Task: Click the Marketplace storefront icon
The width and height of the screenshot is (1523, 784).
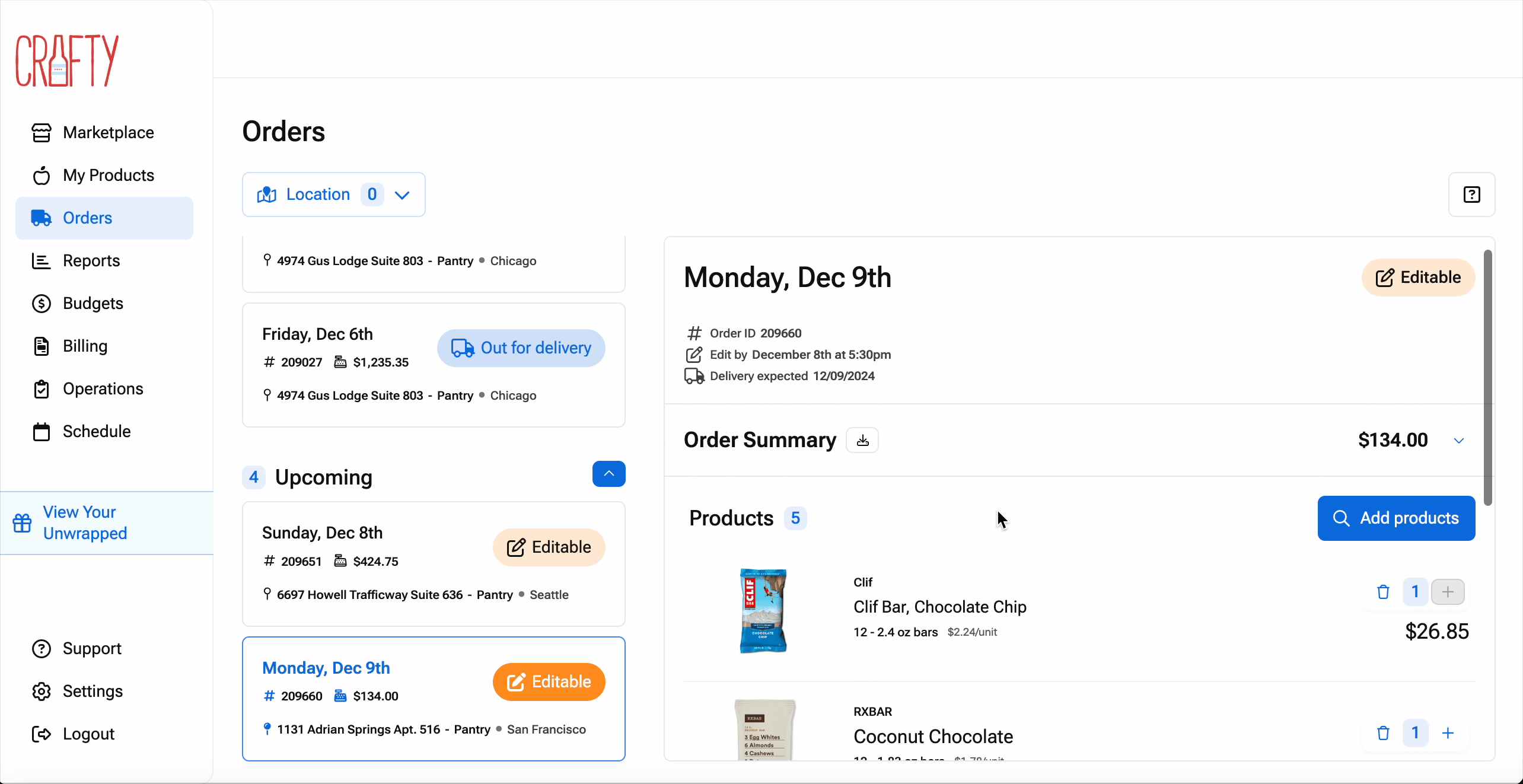Action: [x=42, y=133]
